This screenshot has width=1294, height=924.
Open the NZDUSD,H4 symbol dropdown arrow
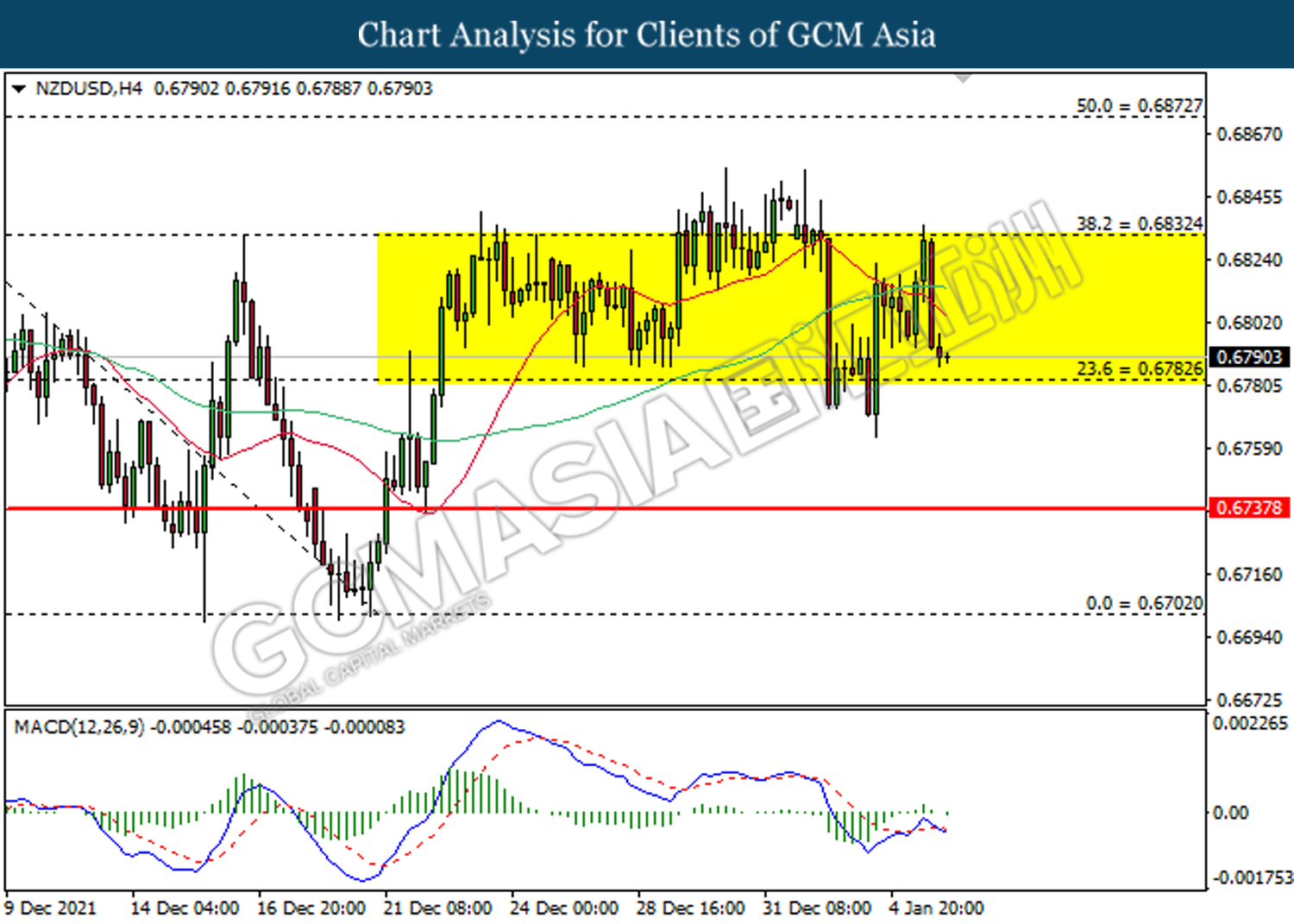(x=18, y=89)
